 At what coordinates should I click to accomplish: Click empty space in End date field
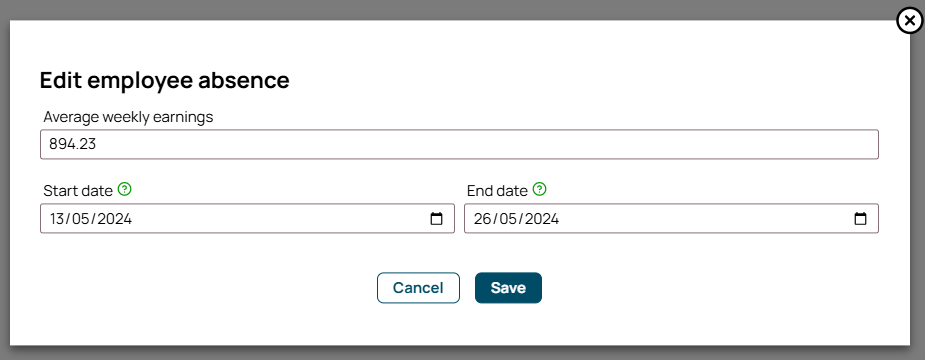[702, 219]
